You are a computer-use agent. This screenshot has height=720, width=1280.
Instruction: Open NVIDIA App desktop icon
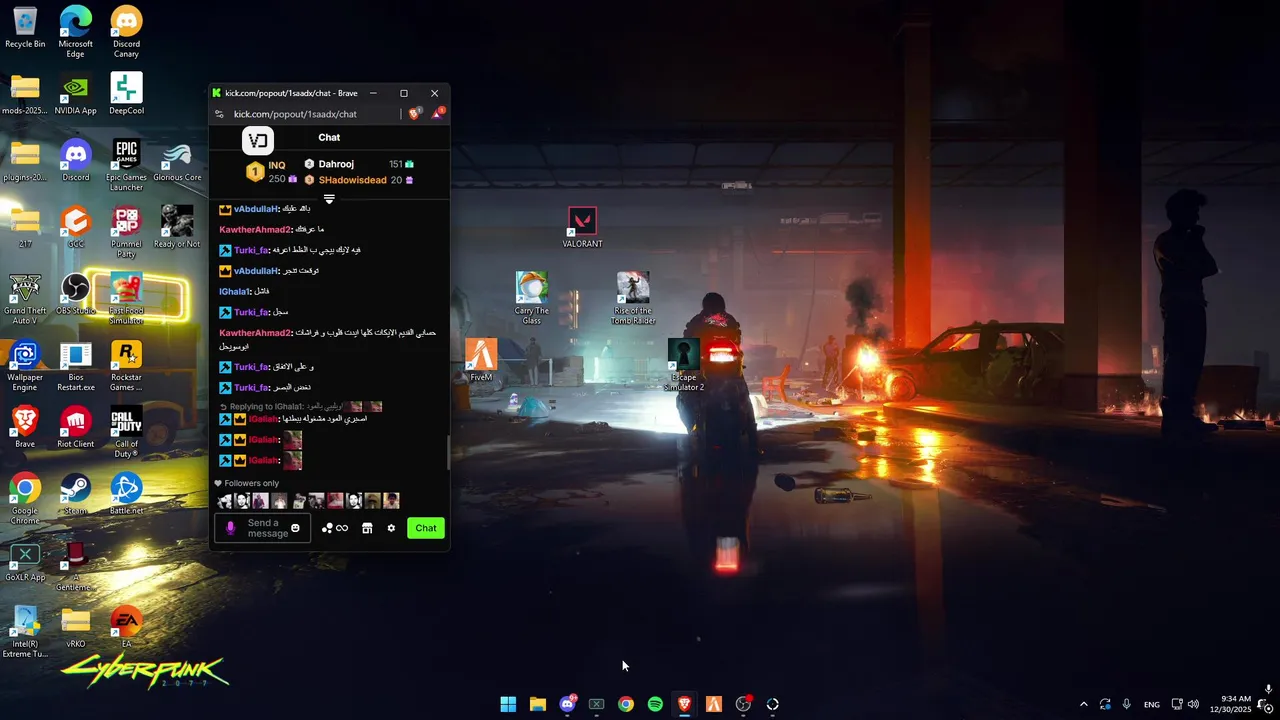tap(75, 94)
